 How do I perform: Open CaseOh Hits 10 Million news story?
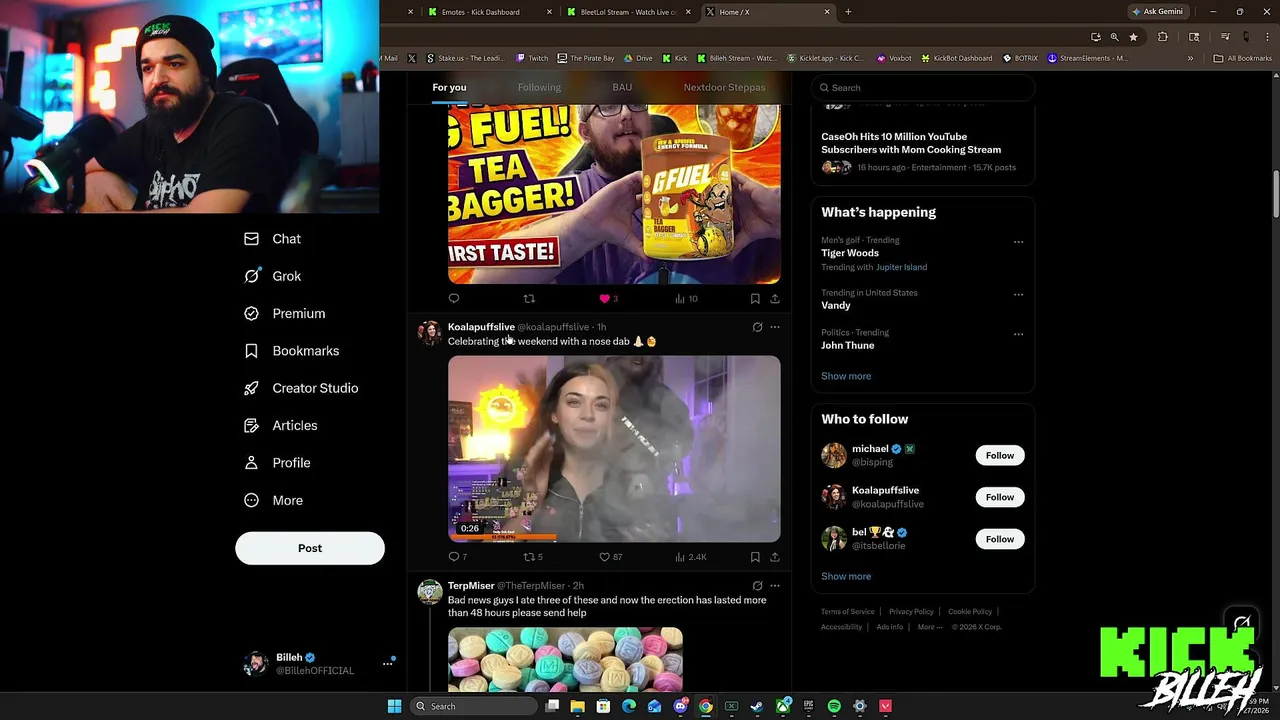[x=911, y=143]
